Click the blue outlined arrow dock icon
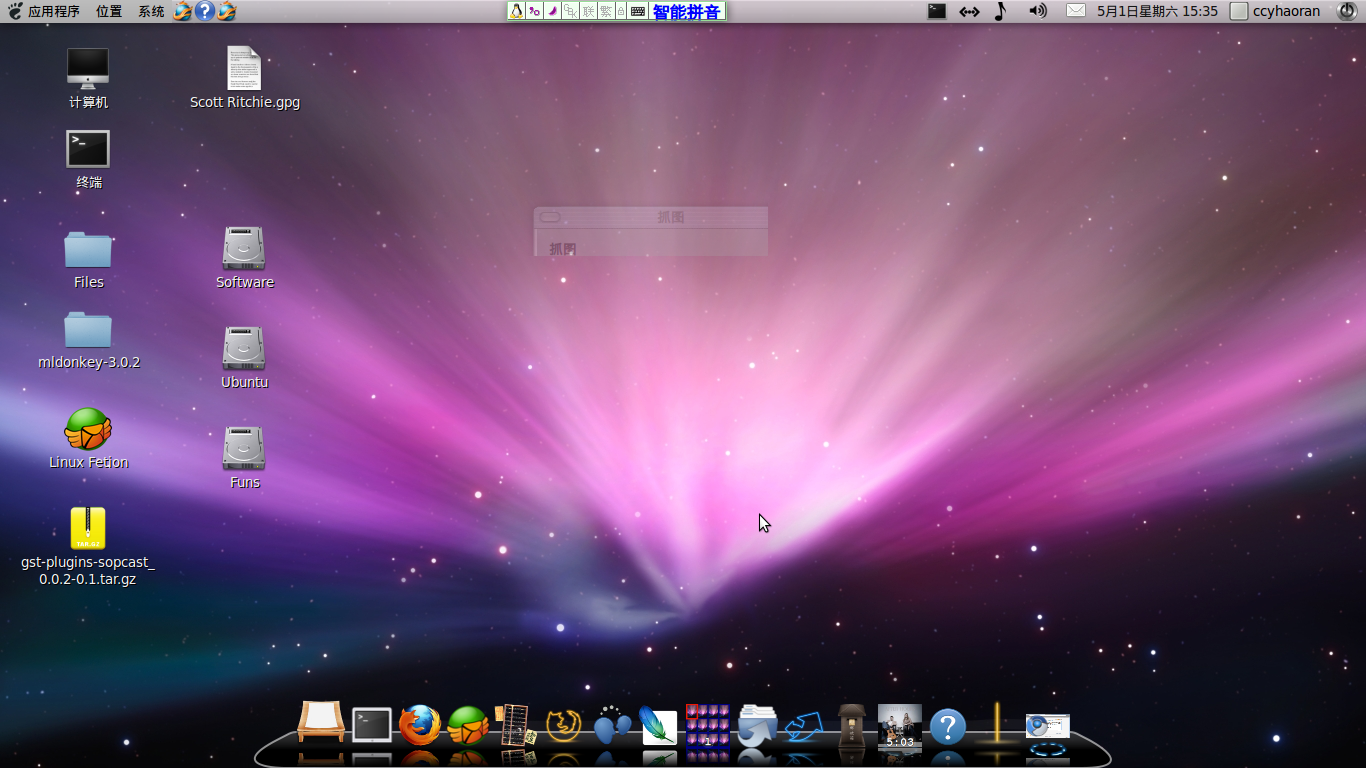 (x=803, y=726)
